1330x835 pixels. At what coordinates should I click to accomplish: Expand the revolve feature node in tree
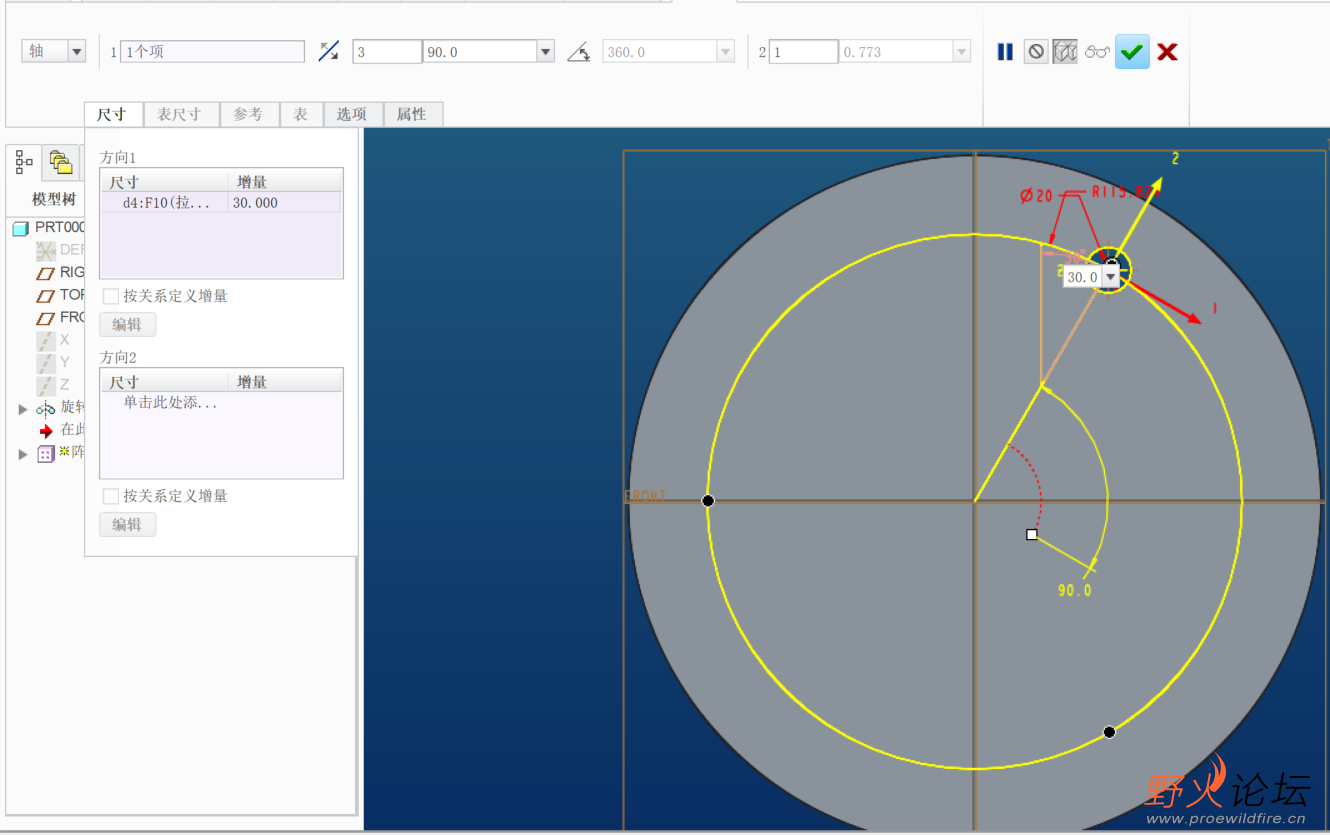coord(24,409)
